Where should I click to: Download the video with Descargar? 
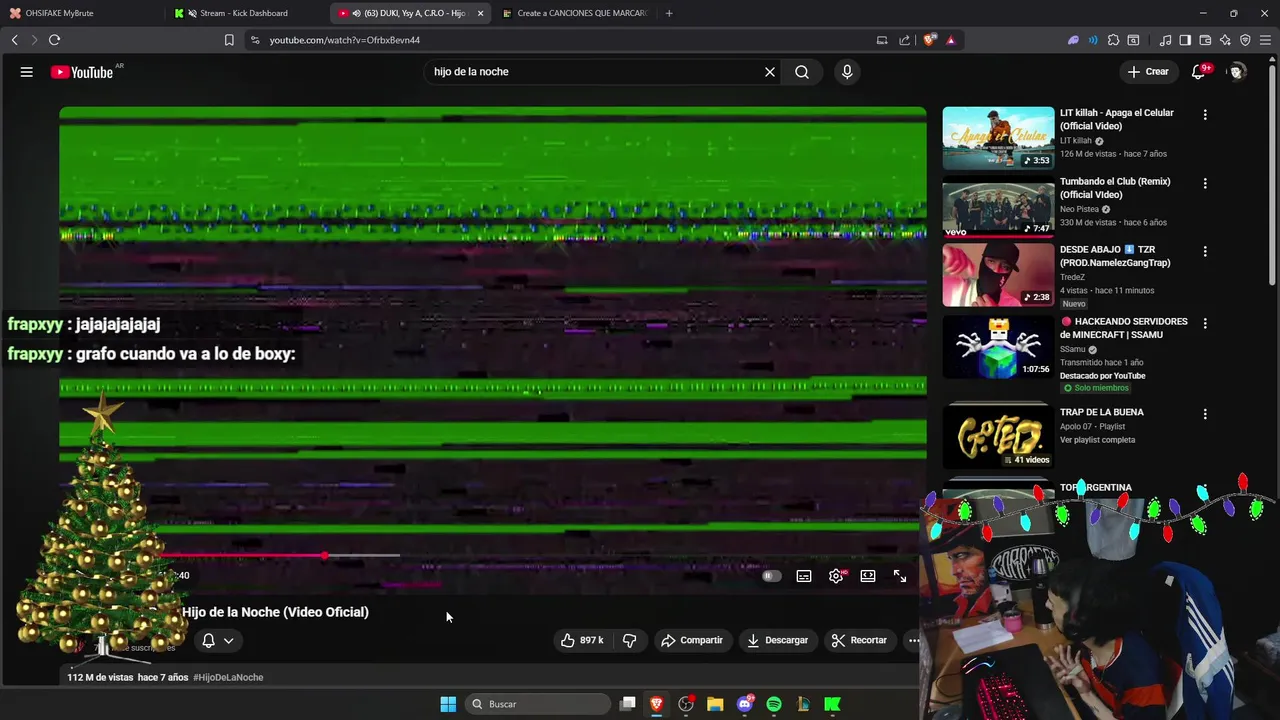click(x=777, y=640)
